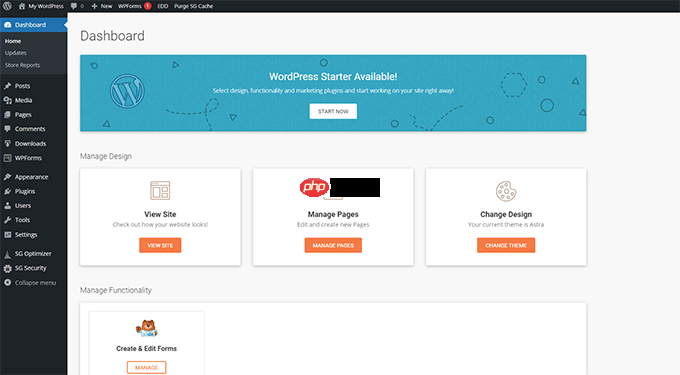The height and width of the screenshot is (375, 680).
Task: Click the Dashboard gauge icon in sidebar
Action: pos(7,25)
